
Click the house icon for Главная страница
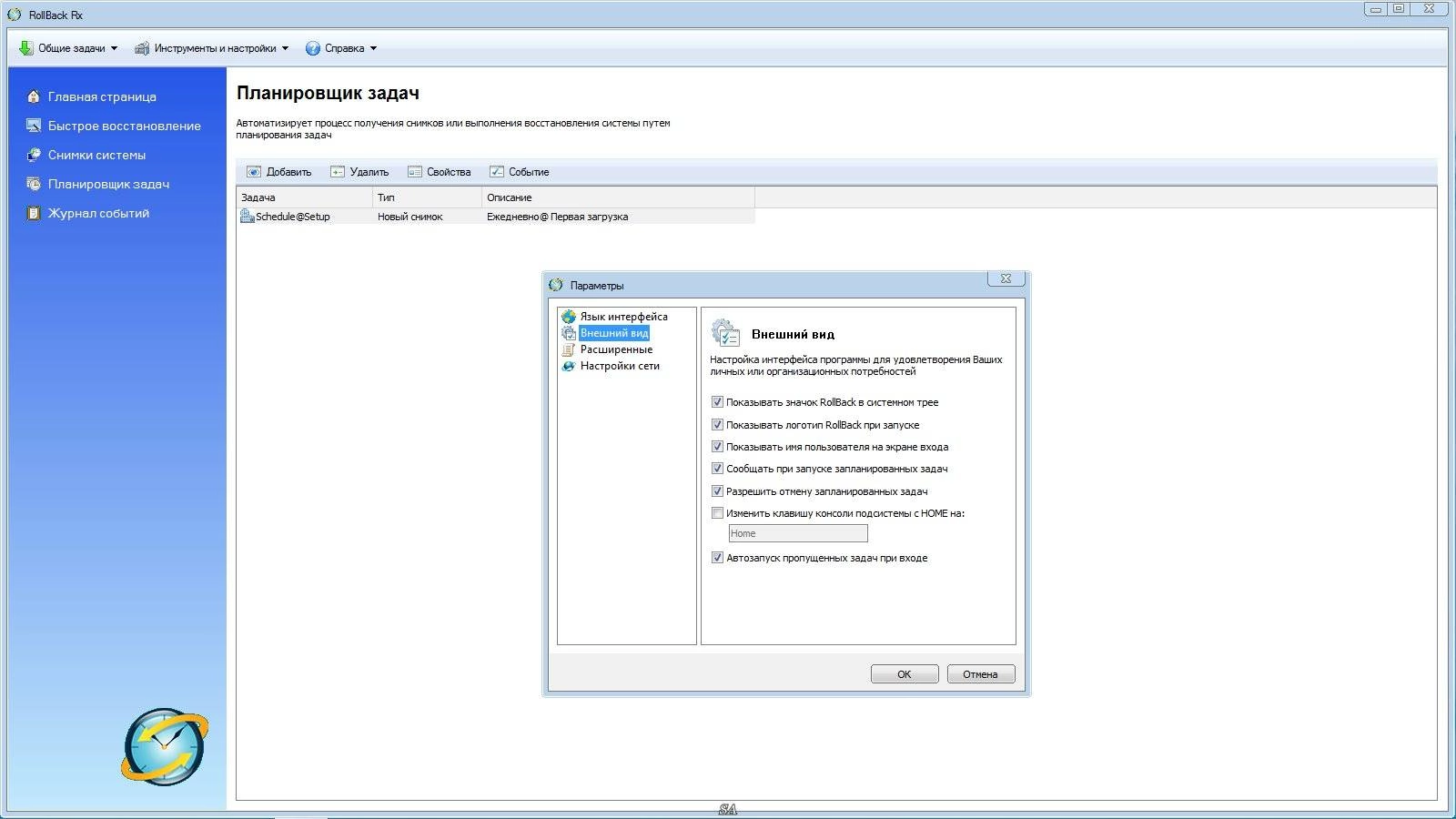tap(34, 96)
